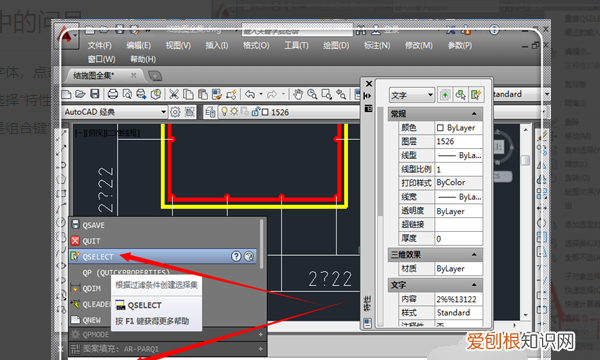Click the New drawing icon in toolbar

point(67,94)
